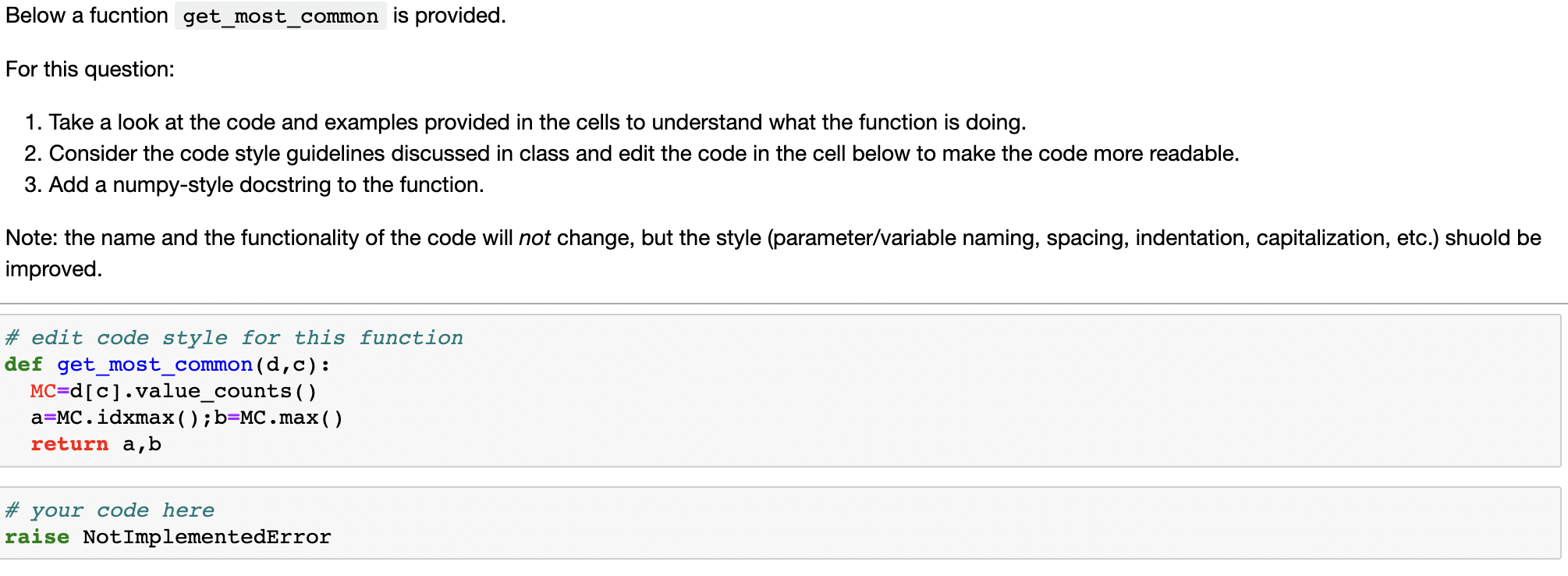The image size is (1568, 576).
Task: Click the raise keyword in second cell
Action: (37, 537)
